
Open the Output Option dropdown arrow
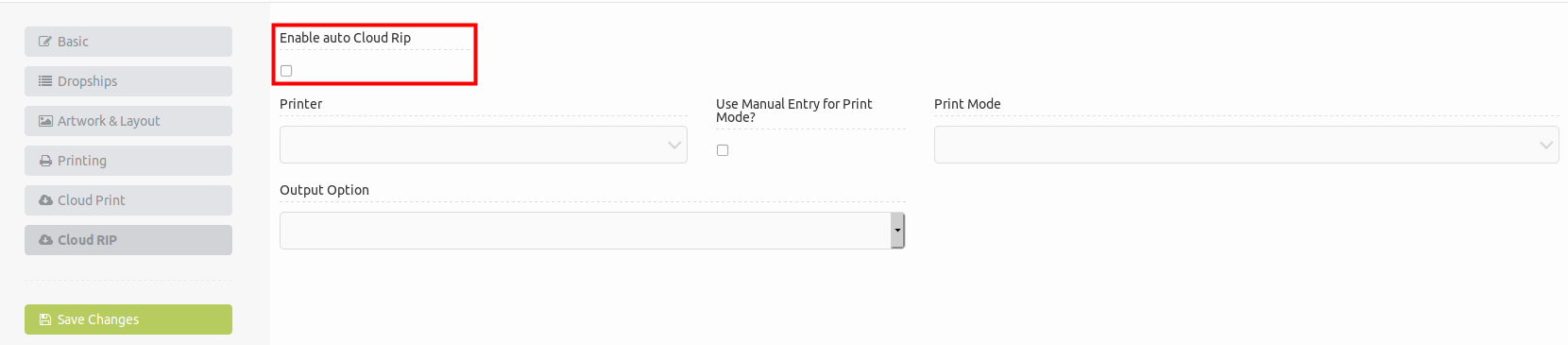click(x=897, y=231)
